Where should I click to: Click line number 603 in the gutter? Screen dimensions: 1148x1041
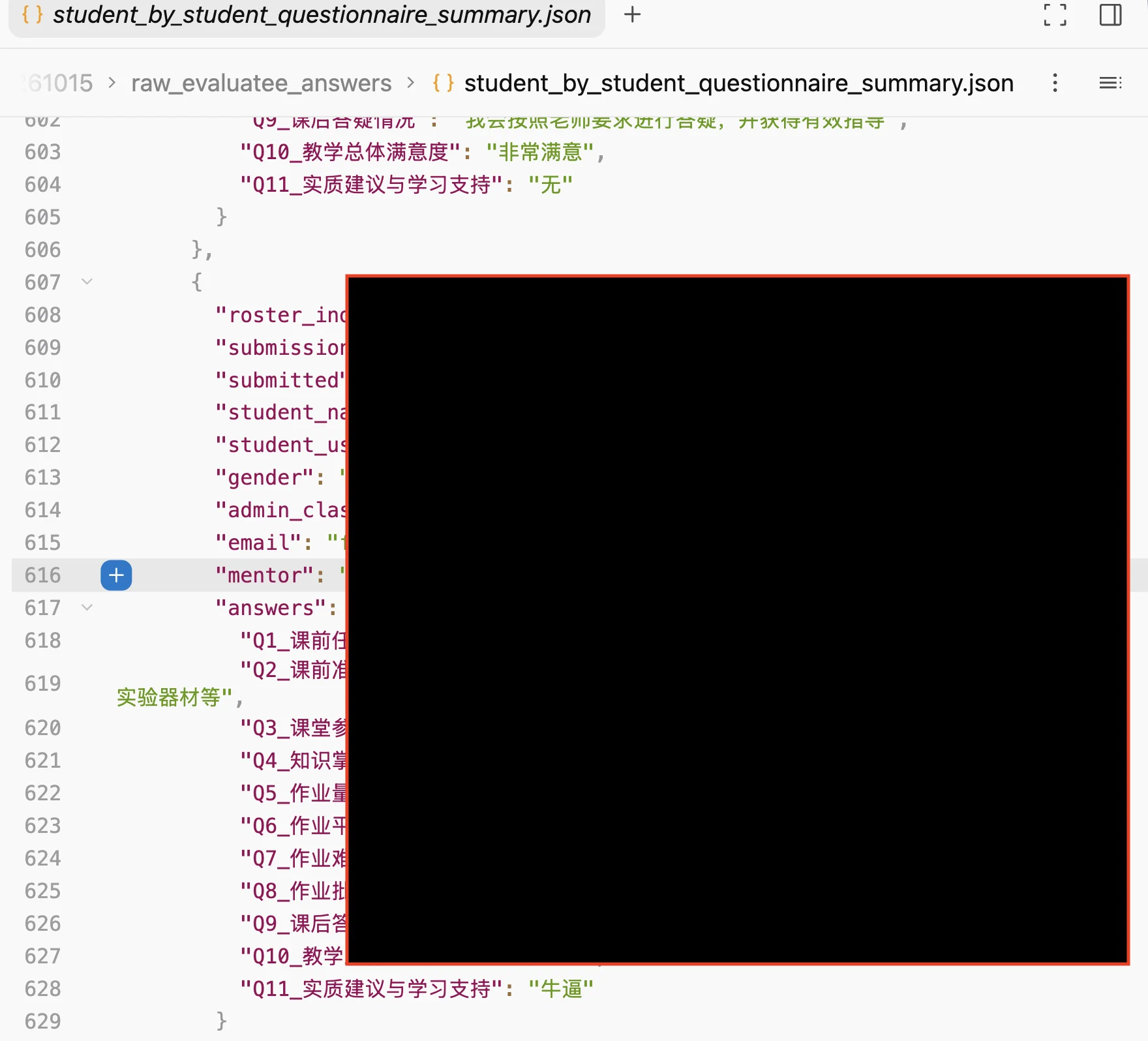pyautogui.click(x=42, y=152)
